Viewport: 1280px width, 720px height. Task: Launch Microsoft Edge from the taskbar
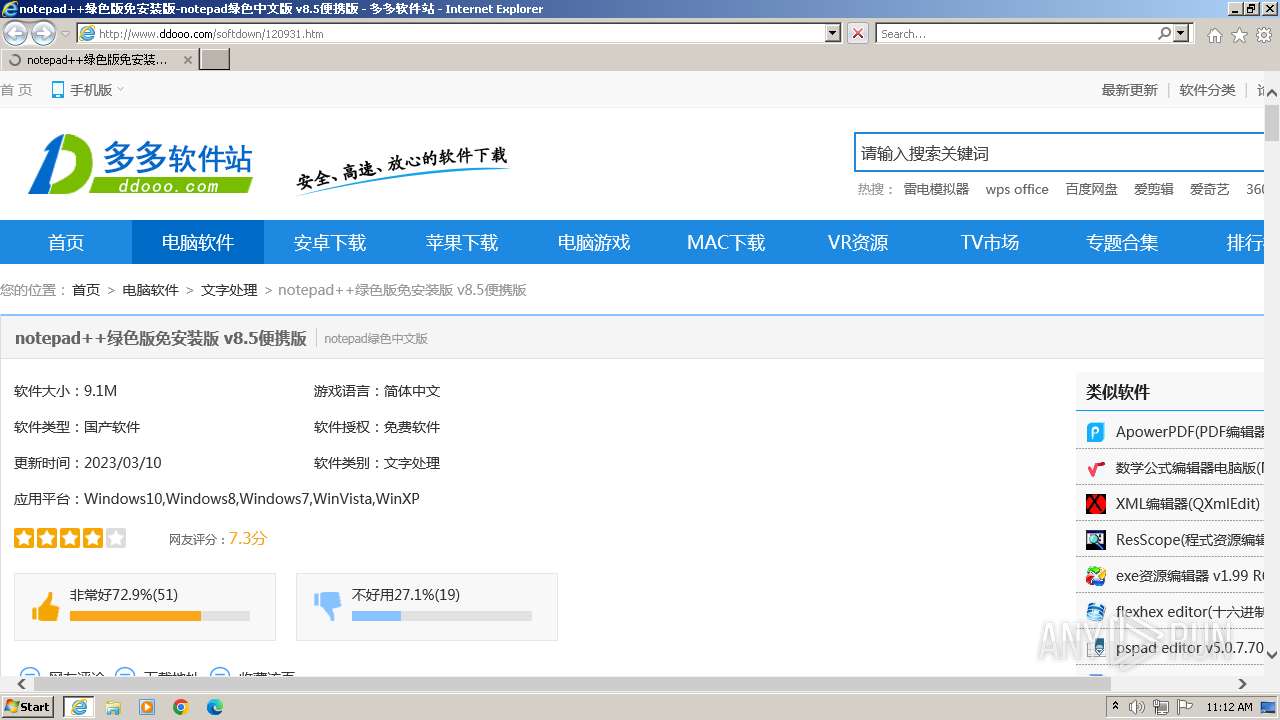(x=215, y=707)
